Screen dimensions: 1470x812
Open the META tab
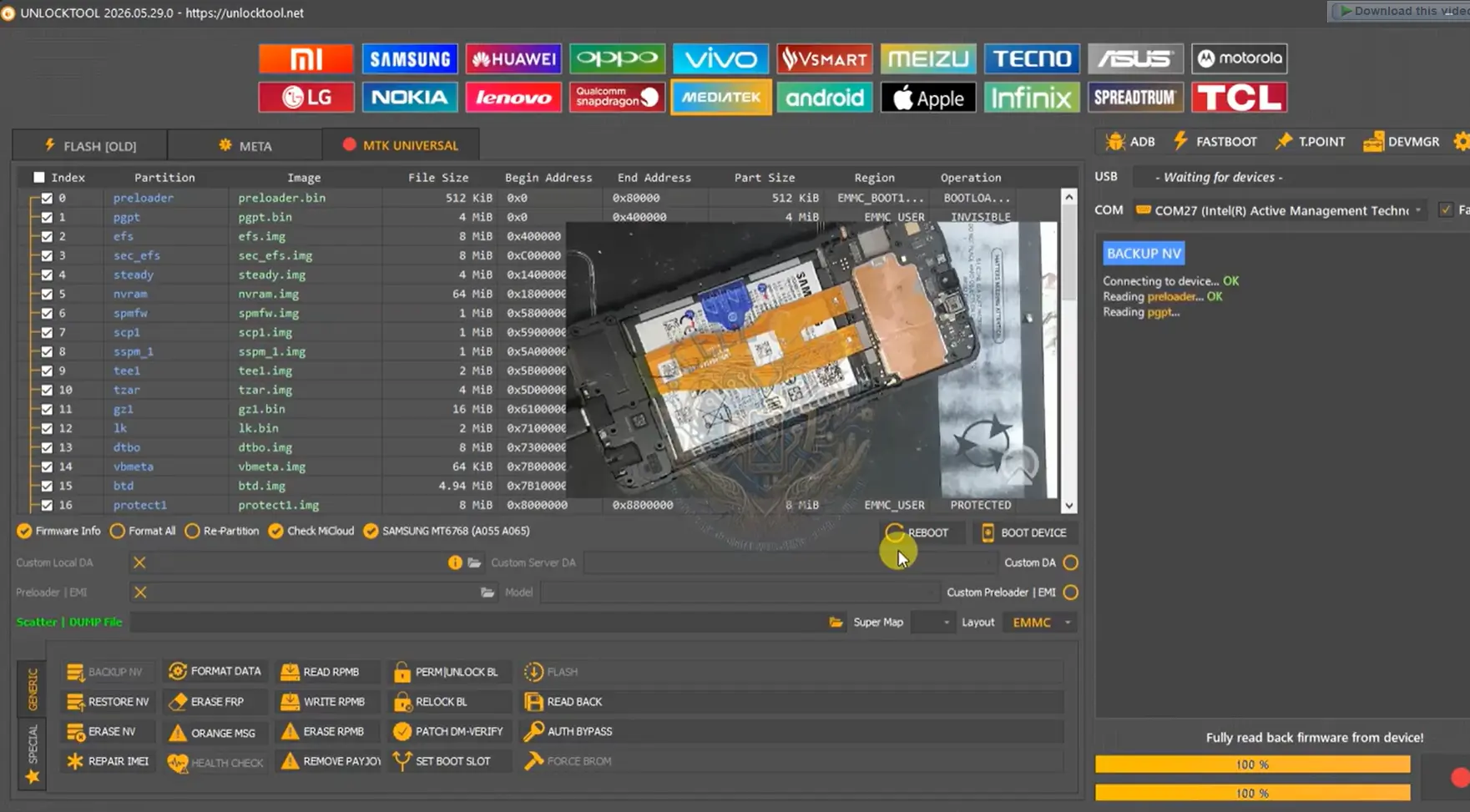pyautogui.click(x=245, y=145)
